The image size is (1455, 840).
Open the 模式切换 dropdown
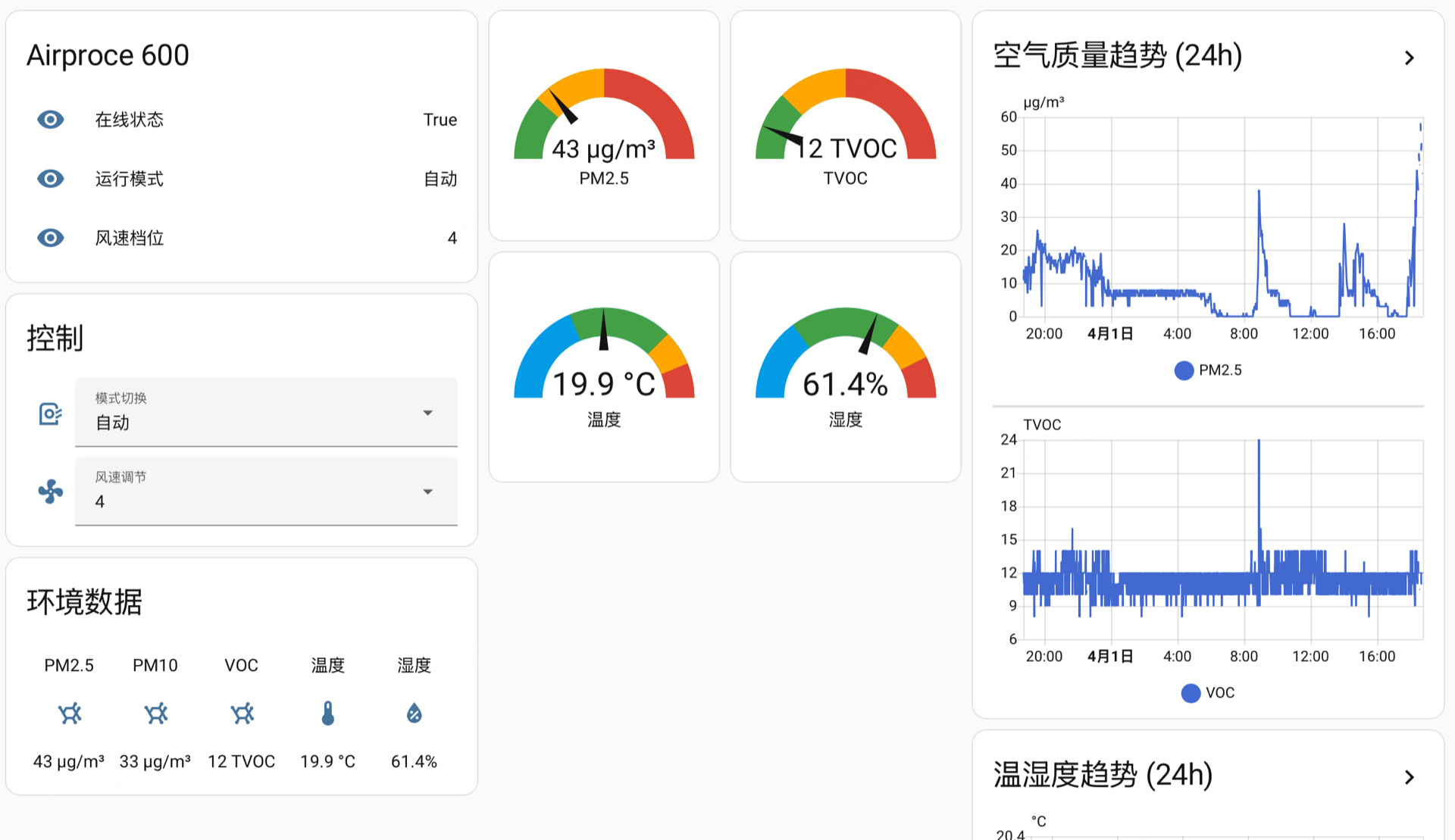428,414
